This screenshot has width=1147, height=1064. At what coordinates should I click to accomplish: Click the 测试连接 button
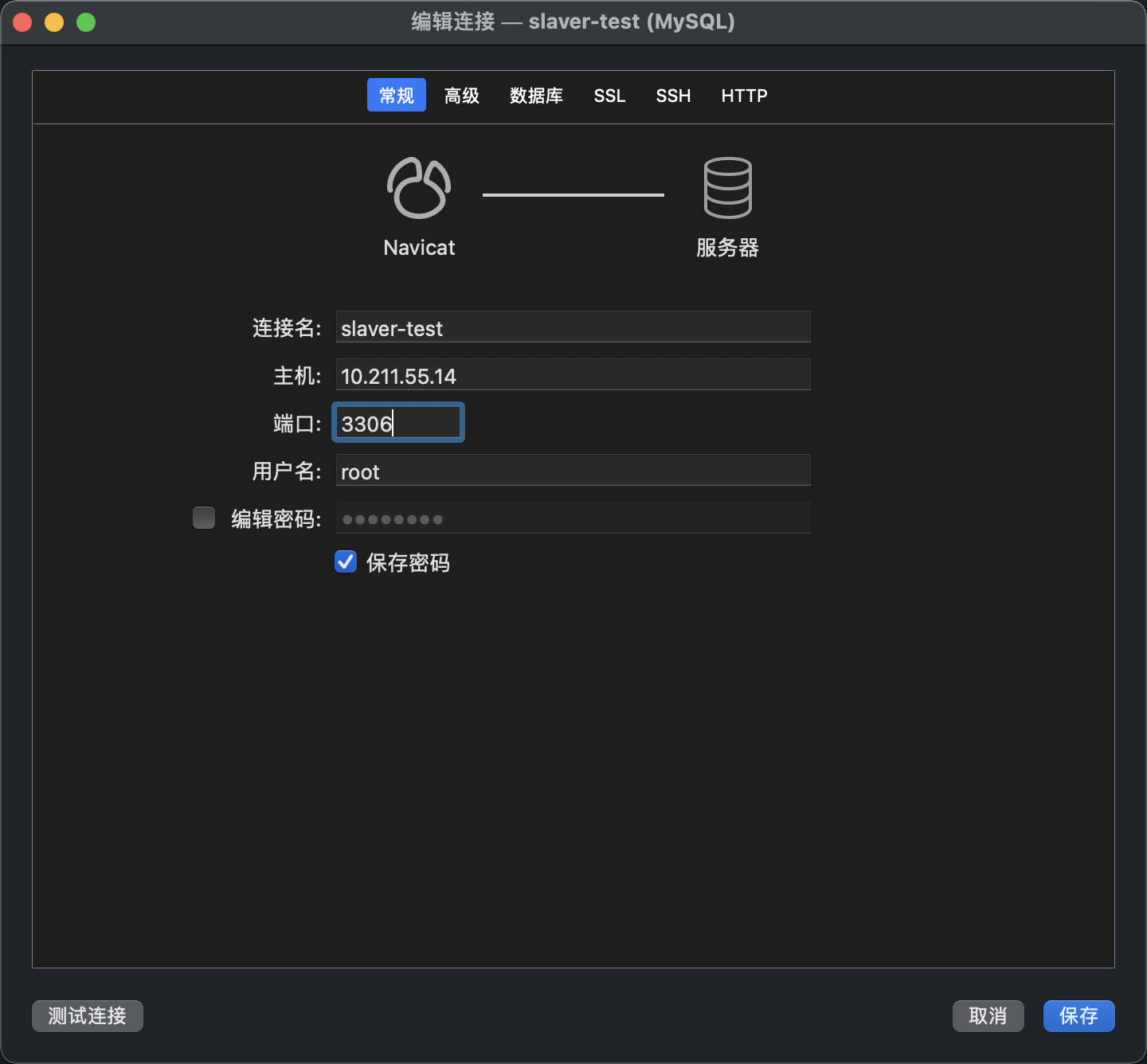88,1016
